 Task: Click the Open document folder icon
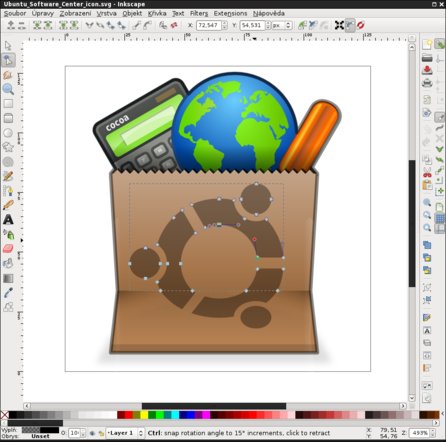click(427, 58)
